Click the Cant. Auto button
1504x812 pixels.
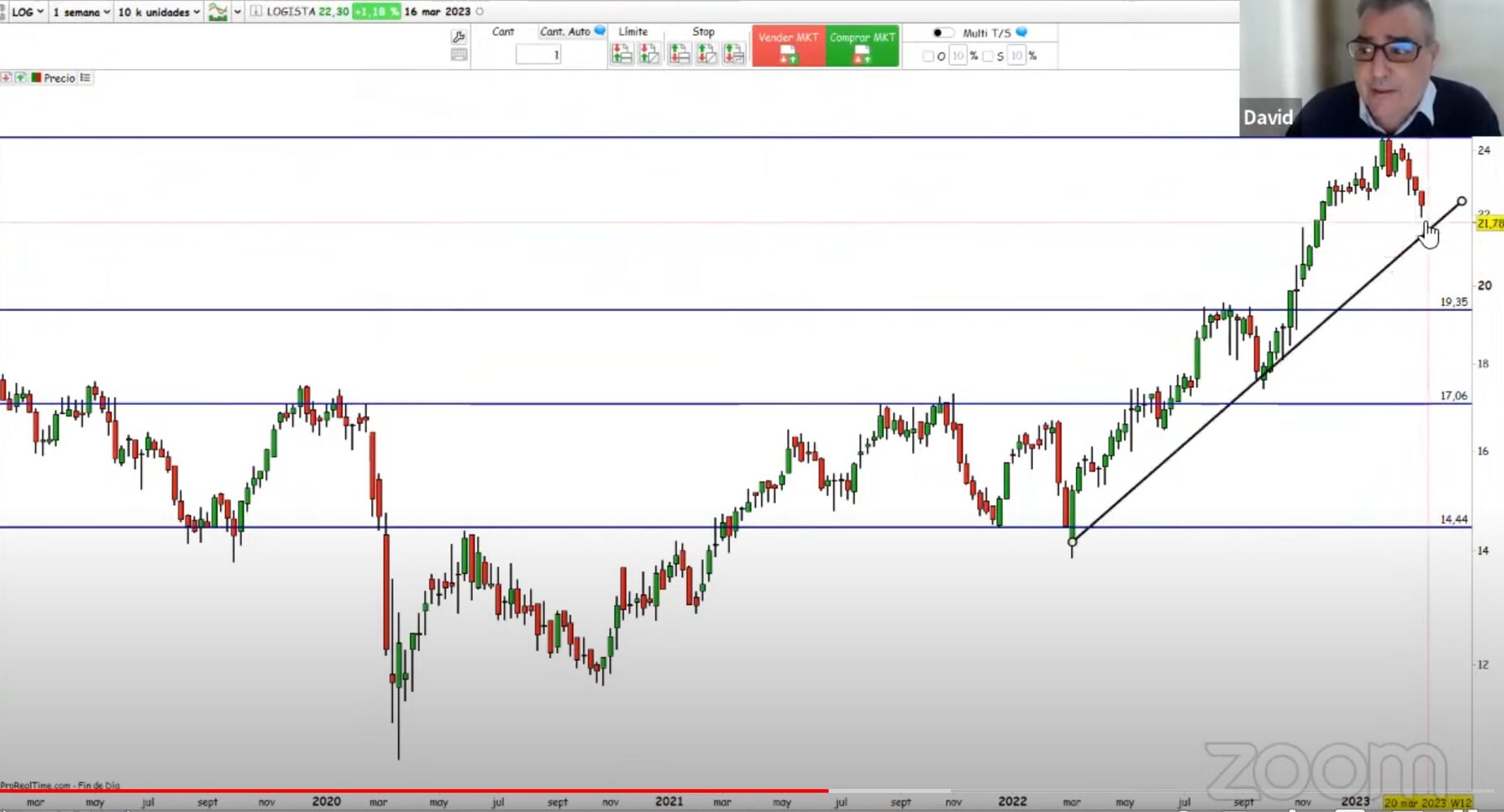coord(565,32)
